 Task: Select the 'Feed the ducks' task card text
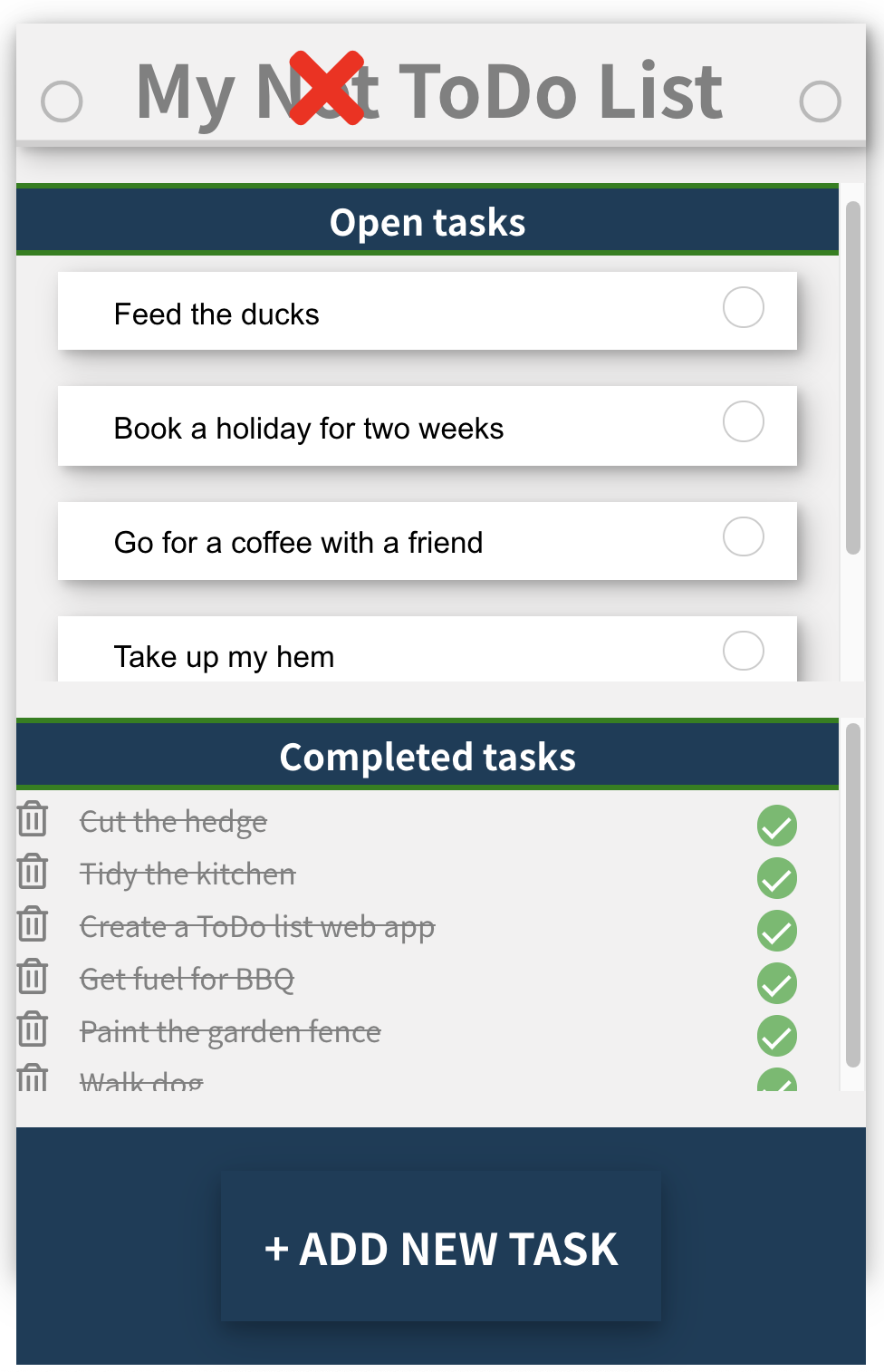tap(216, 314)
